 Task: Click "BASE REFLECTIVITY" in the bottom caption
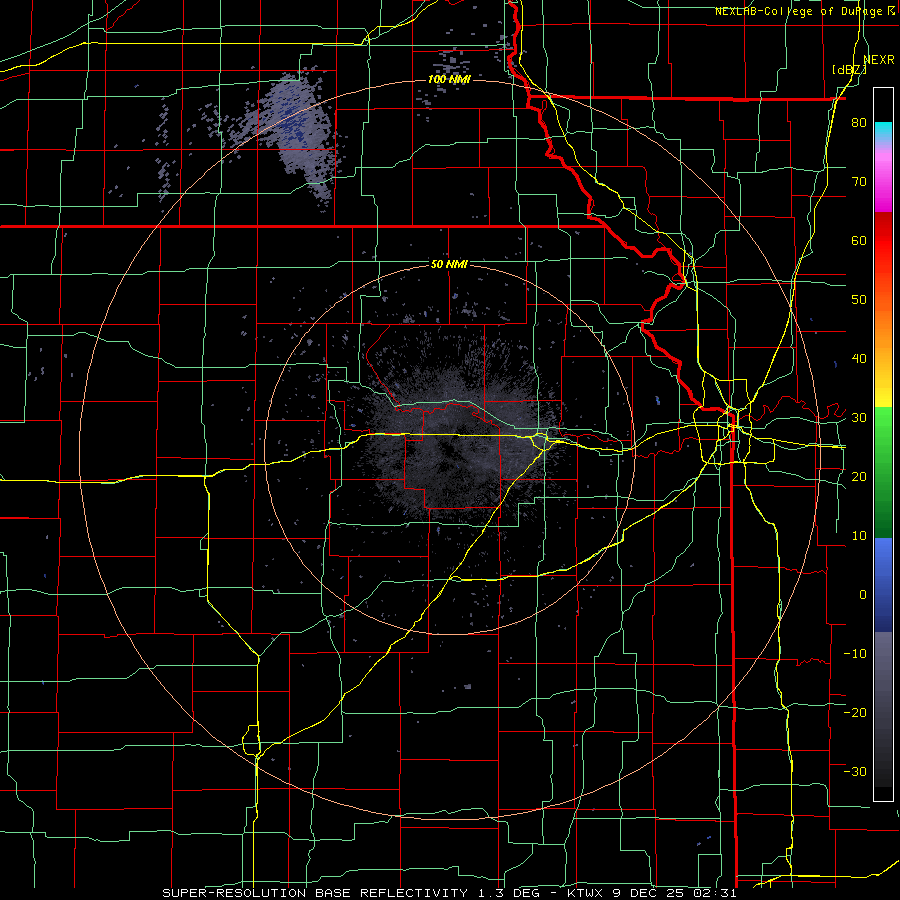click(x=391, y=893)
